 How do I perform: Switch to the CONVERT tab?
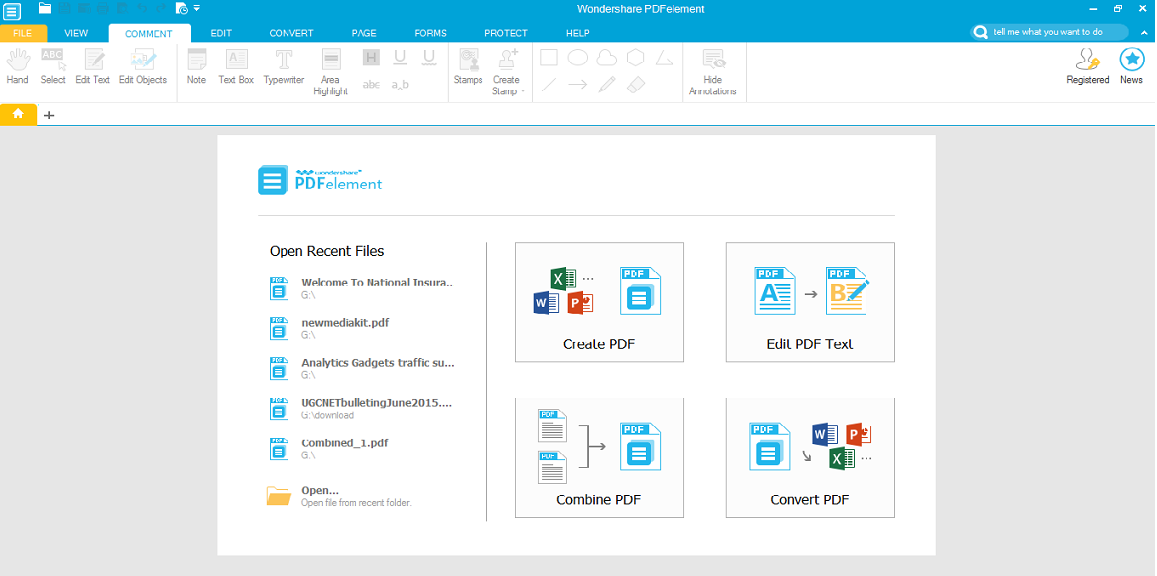point(291,33)
